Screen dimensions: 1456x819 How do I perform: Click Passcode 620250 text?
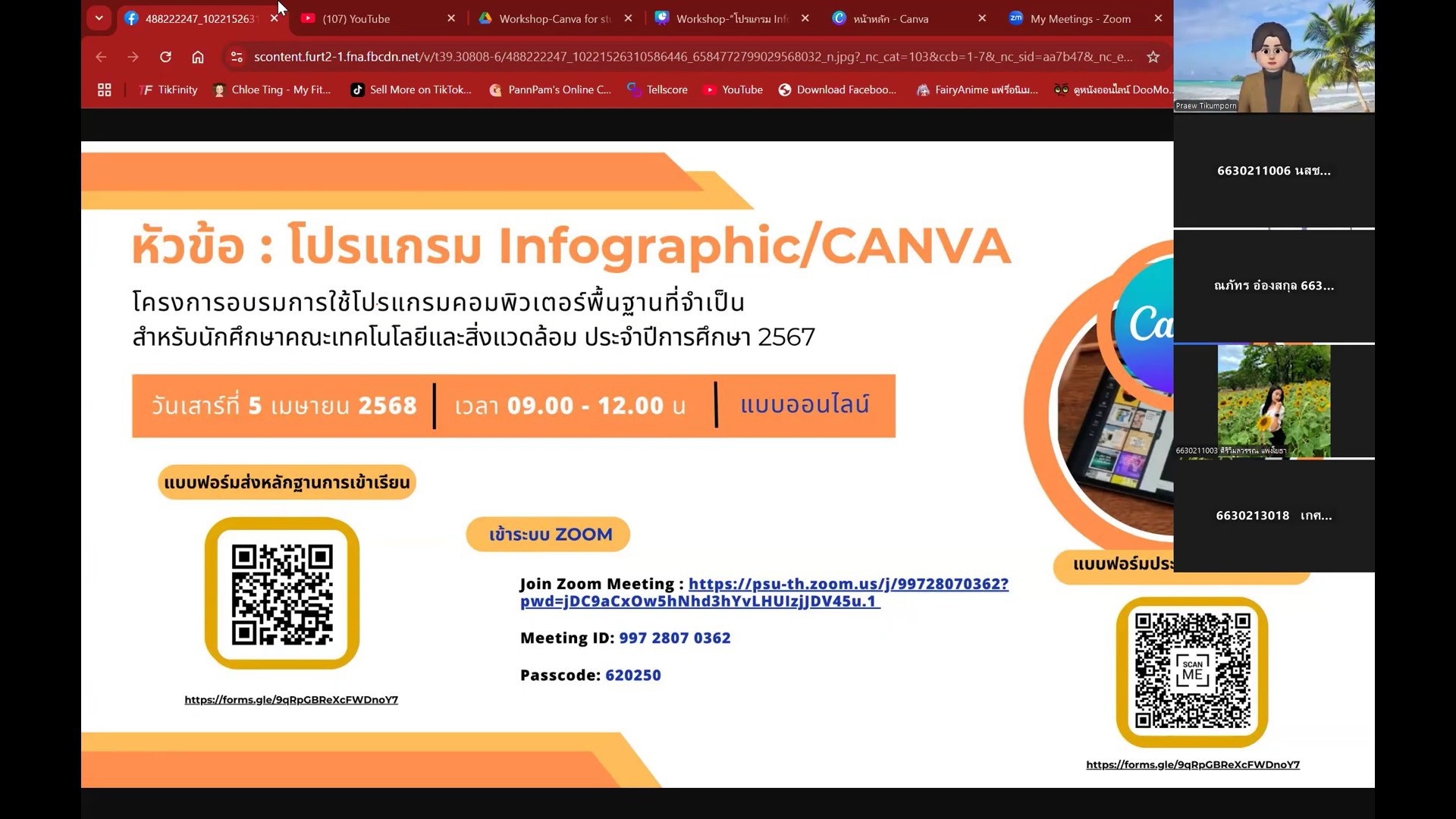(591, 676)
